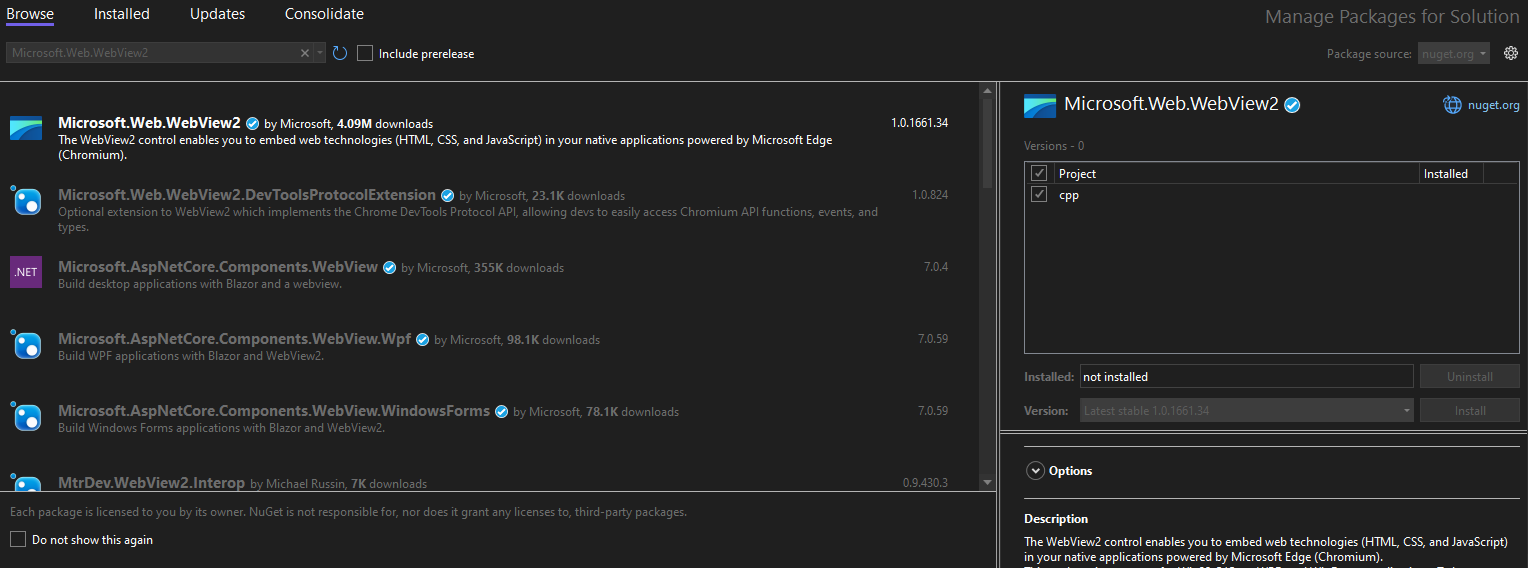Open the Package source dropdown
This screenshot has width=1528, height=568.
click(x=1454, y=54)
